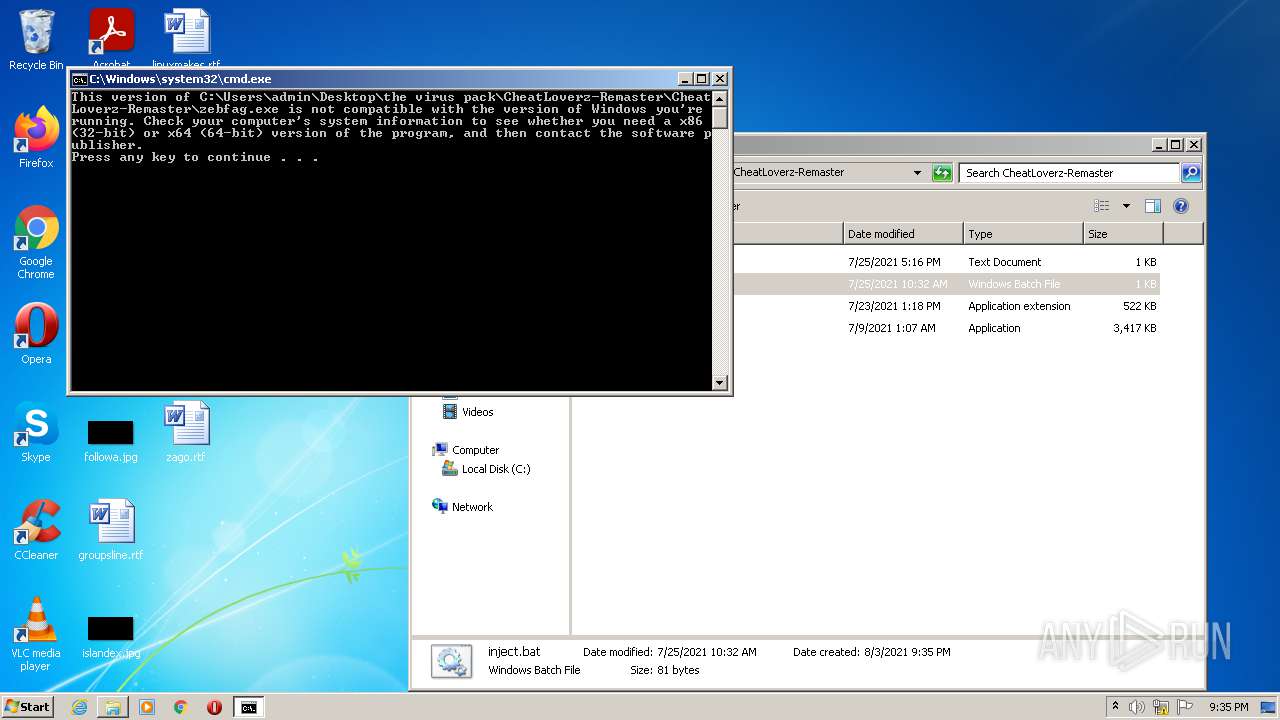Open Opera from the taskbar
The height and width of the screenshot is (720, 1280).
tap(214, 707)
